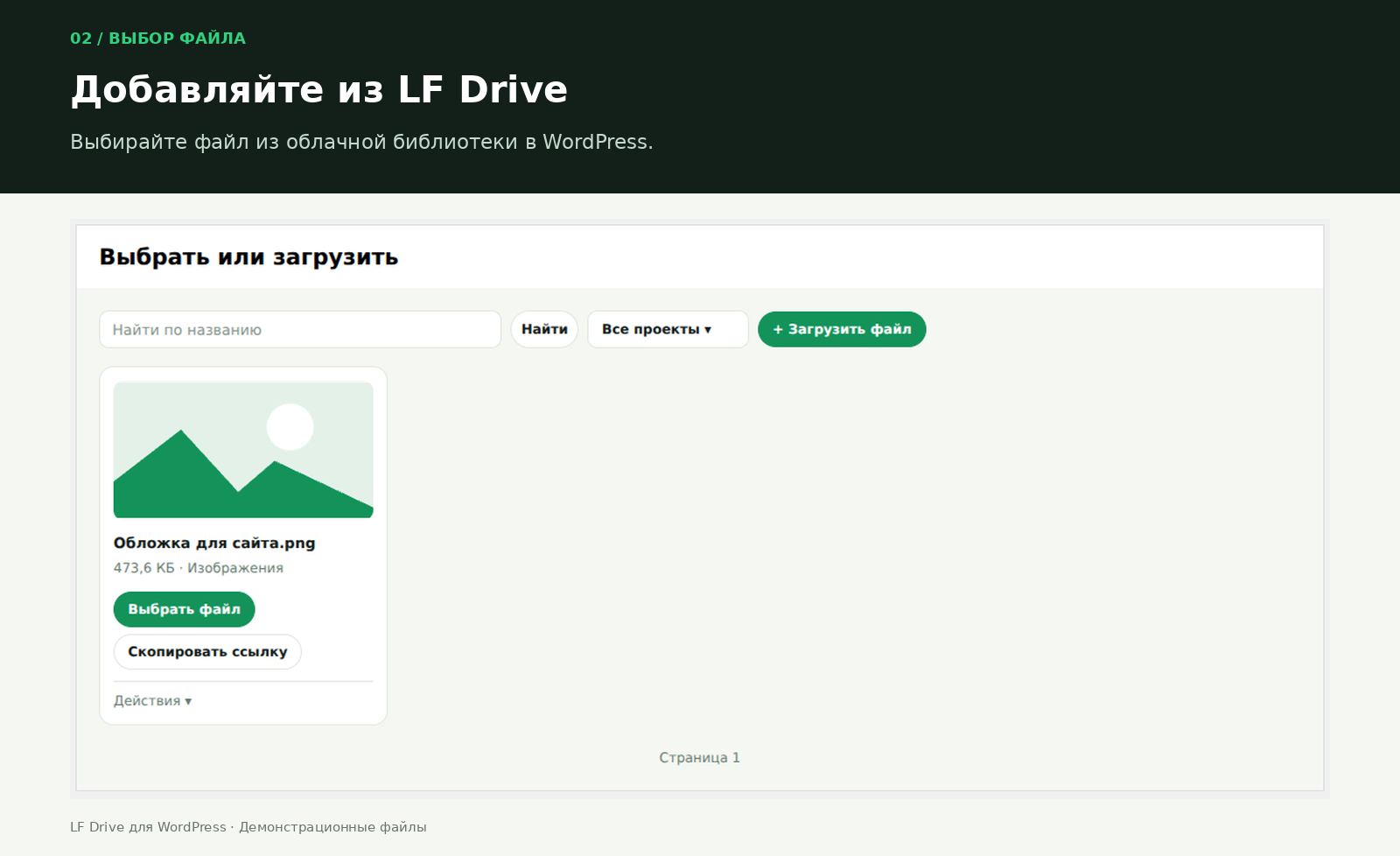Click the 'Найти' search button
Image resolution: width=1400 pixels, height=856 pixels.
[544, 329]
